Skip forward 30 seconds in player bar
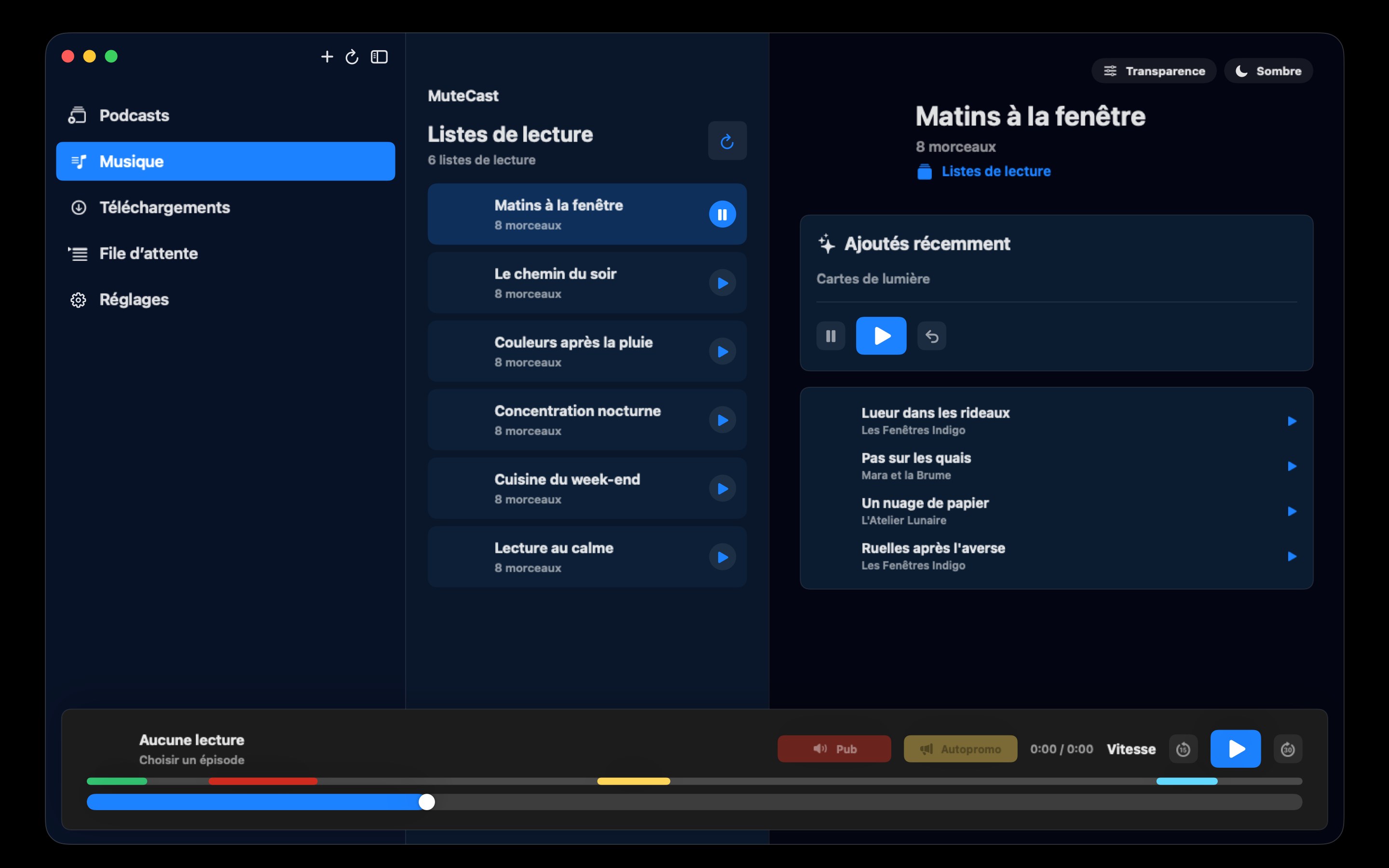The height and width of the screenshot is (868, 1389). click(1287, 749)
